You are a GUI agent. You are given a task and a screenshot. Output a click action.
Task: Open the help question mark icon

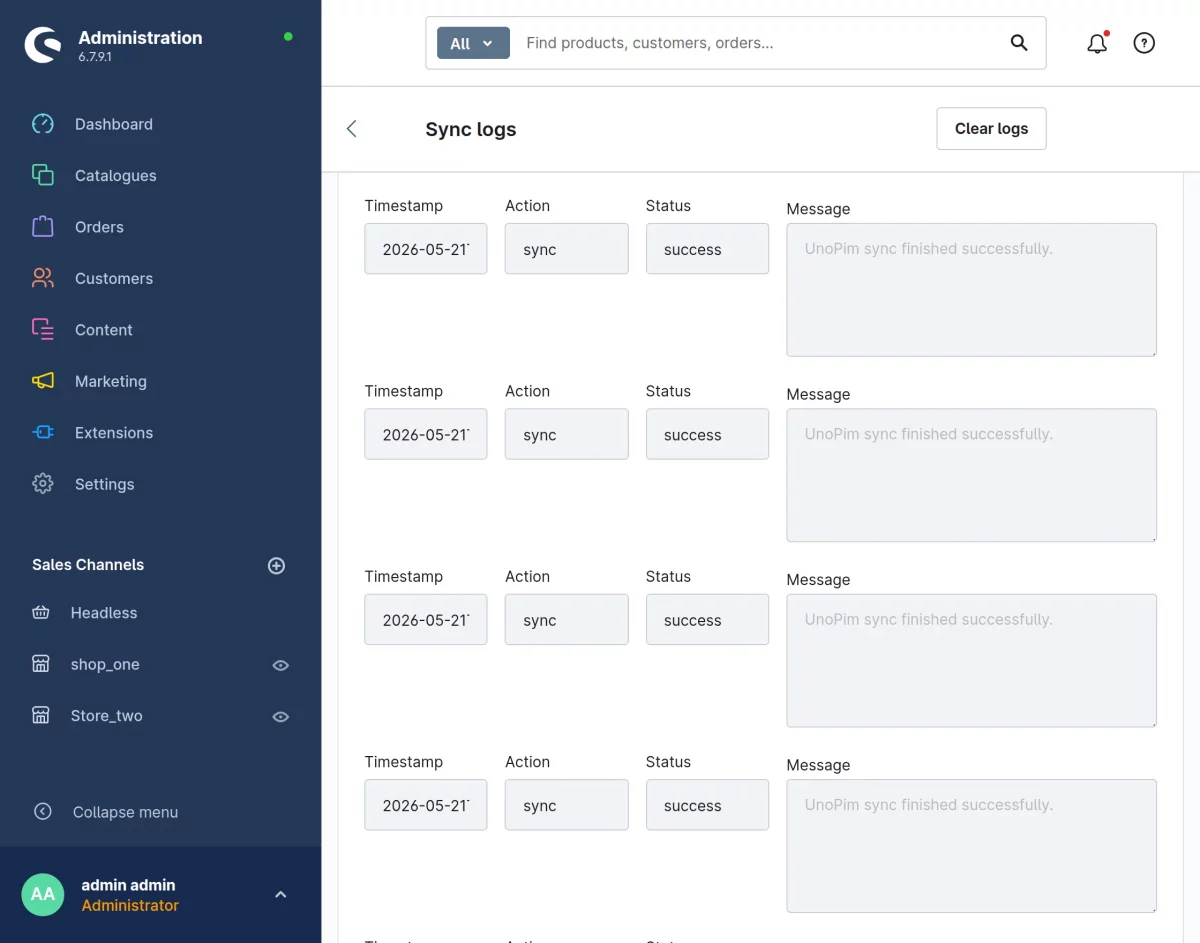click(1144, 43)
